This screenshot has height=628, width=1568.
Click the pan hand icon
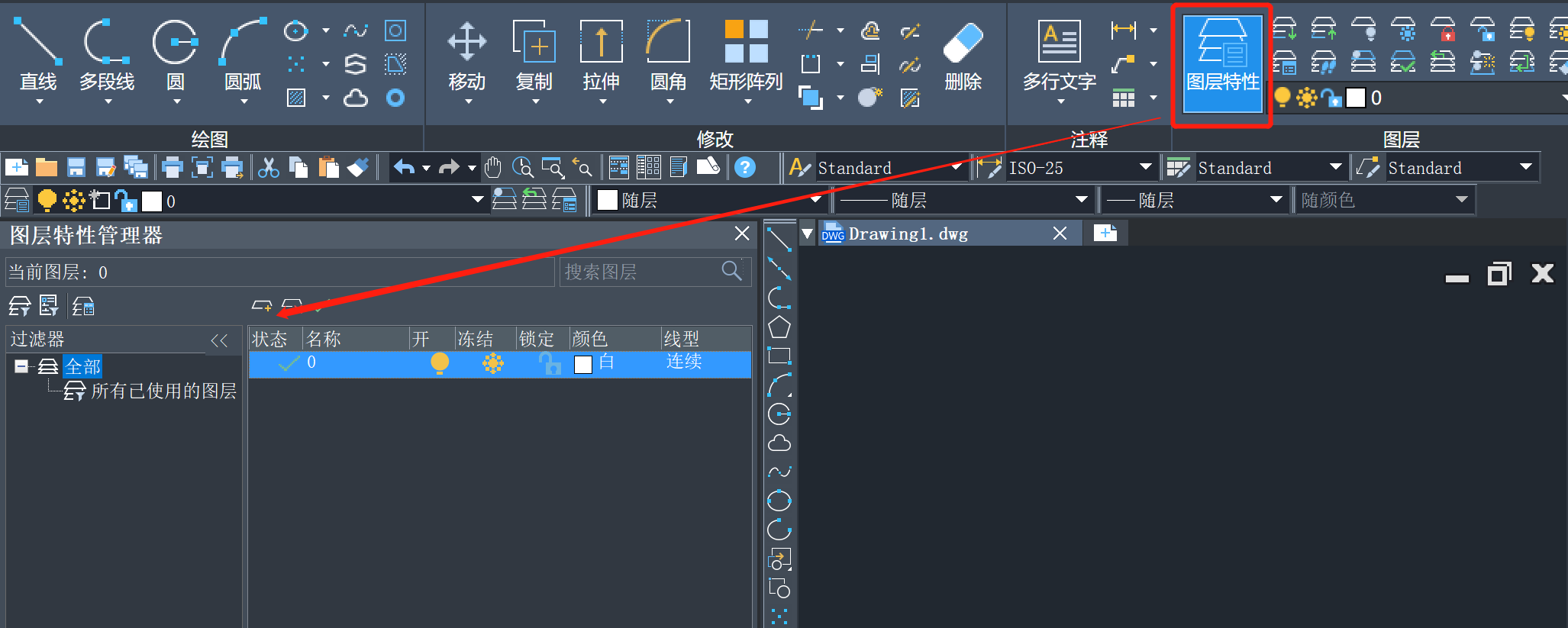click(x=493, y=167)
